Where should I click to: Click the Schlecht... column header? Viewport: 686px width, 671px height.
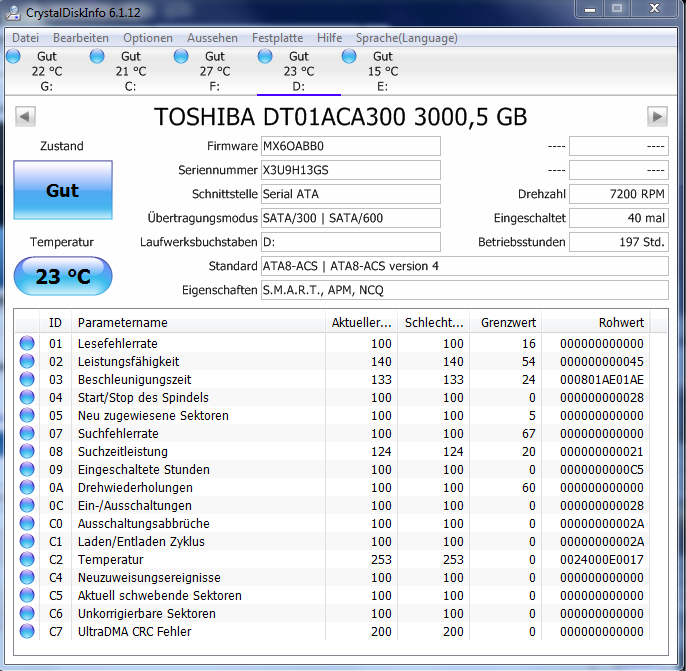[x=434, y=323]
